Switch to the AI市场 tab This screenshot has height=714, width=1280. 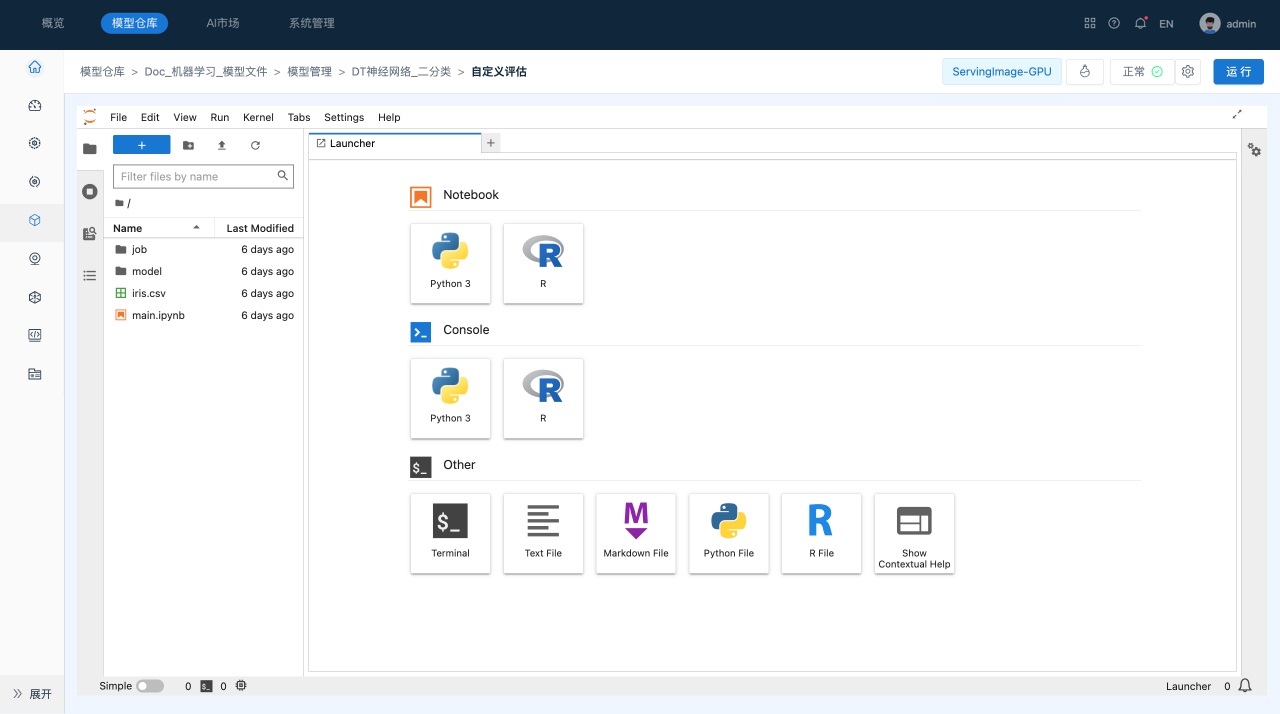pyautogui.click(x=222, y=23)
